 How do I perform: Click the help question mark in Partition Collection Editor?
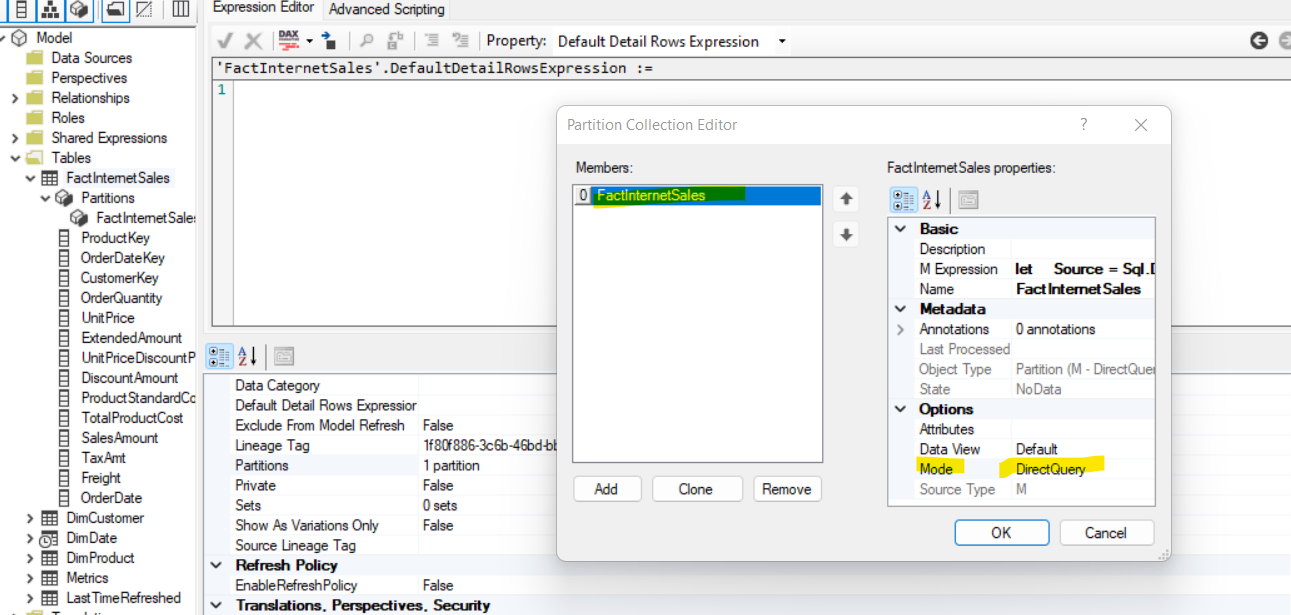(x=1083, y=125)
